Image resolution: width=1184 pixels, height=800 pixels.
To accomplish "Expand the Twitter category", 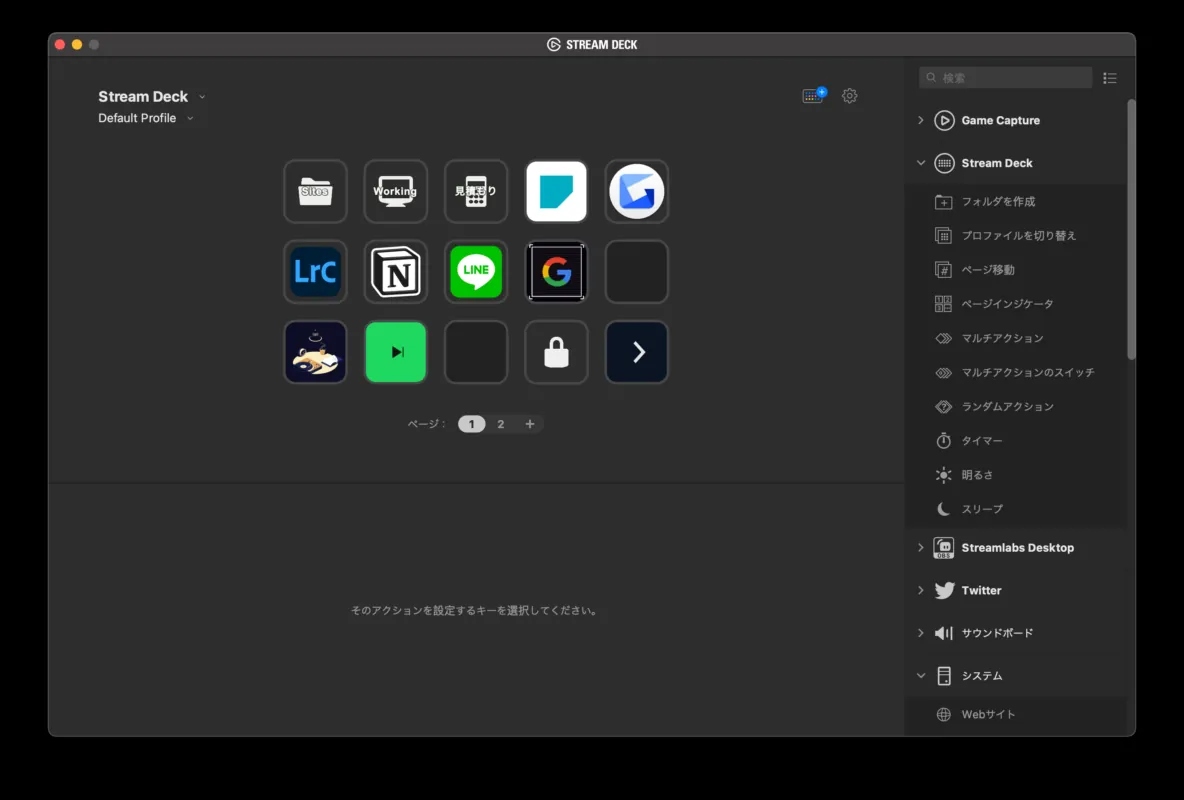I will tap(921, 590).
